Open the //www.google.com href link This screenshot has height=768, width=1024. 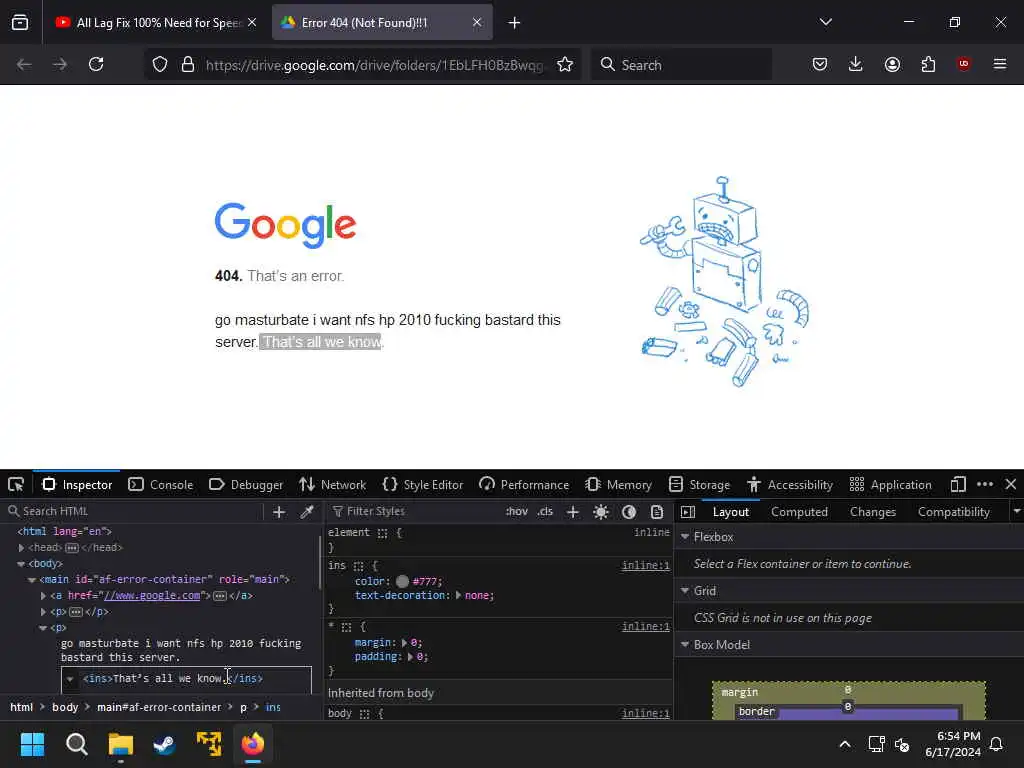tap(152, 596)
